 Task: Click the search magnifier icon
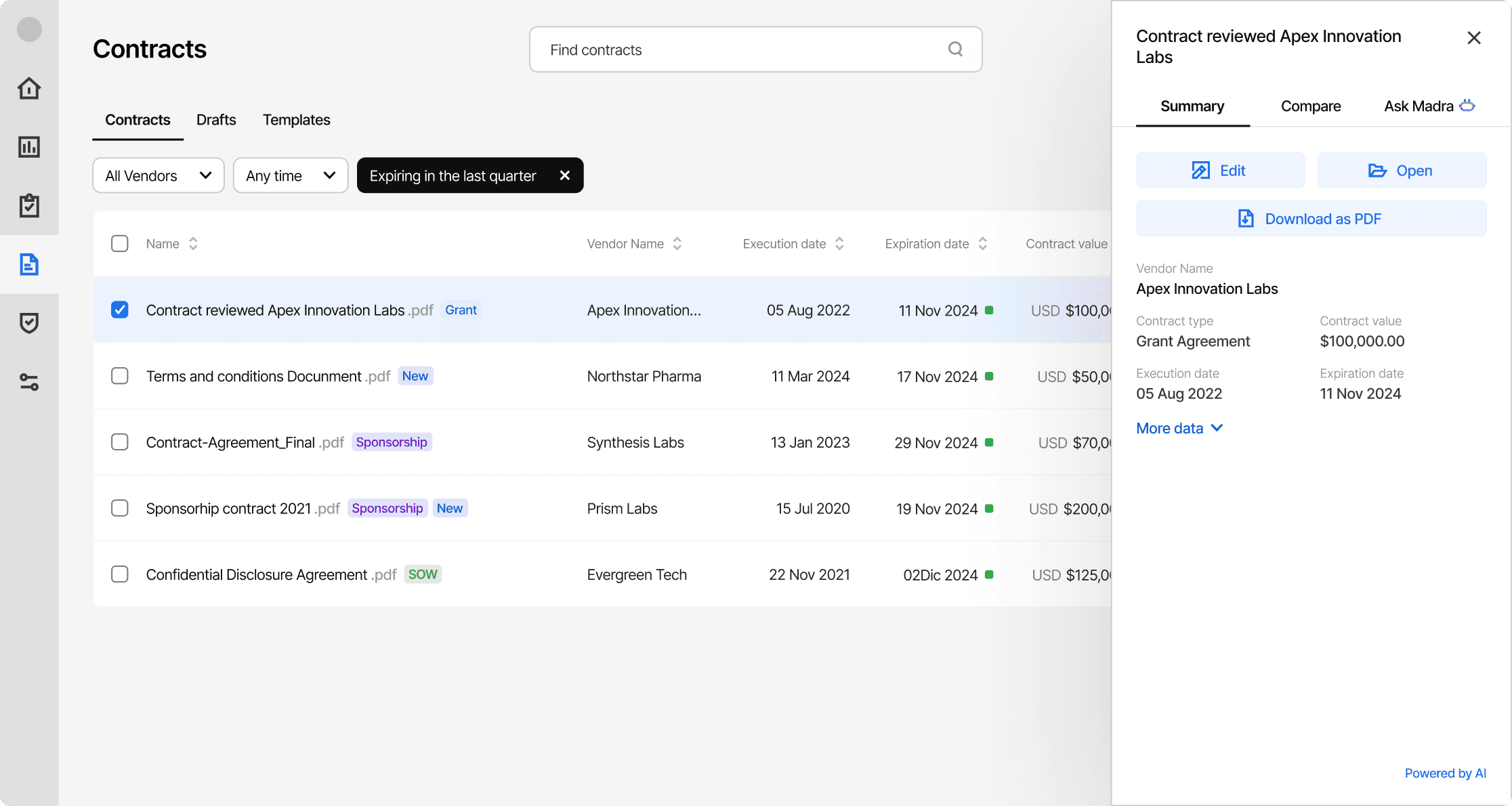955,49
